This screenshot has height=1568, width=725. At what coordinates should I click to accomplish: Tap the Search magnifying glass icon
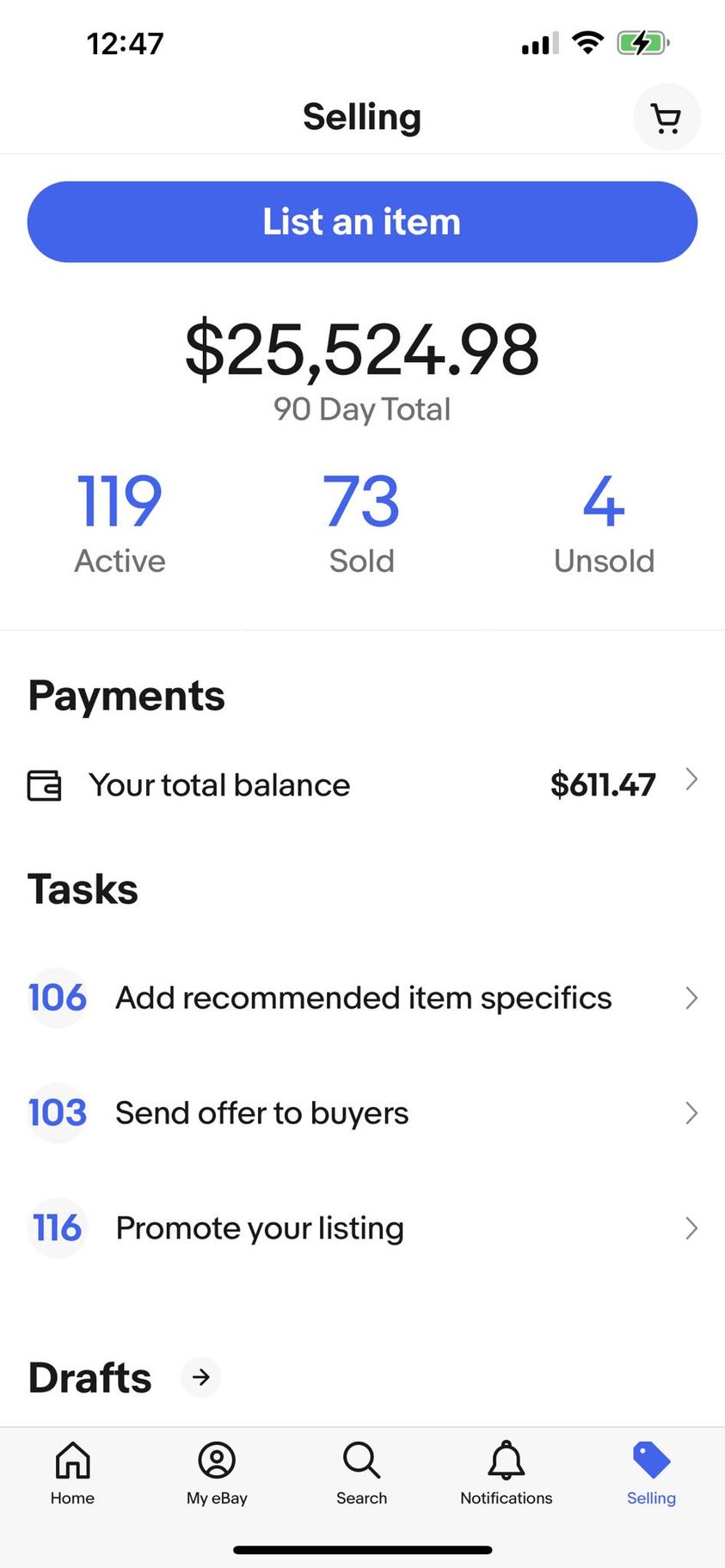click(361, 1460)
